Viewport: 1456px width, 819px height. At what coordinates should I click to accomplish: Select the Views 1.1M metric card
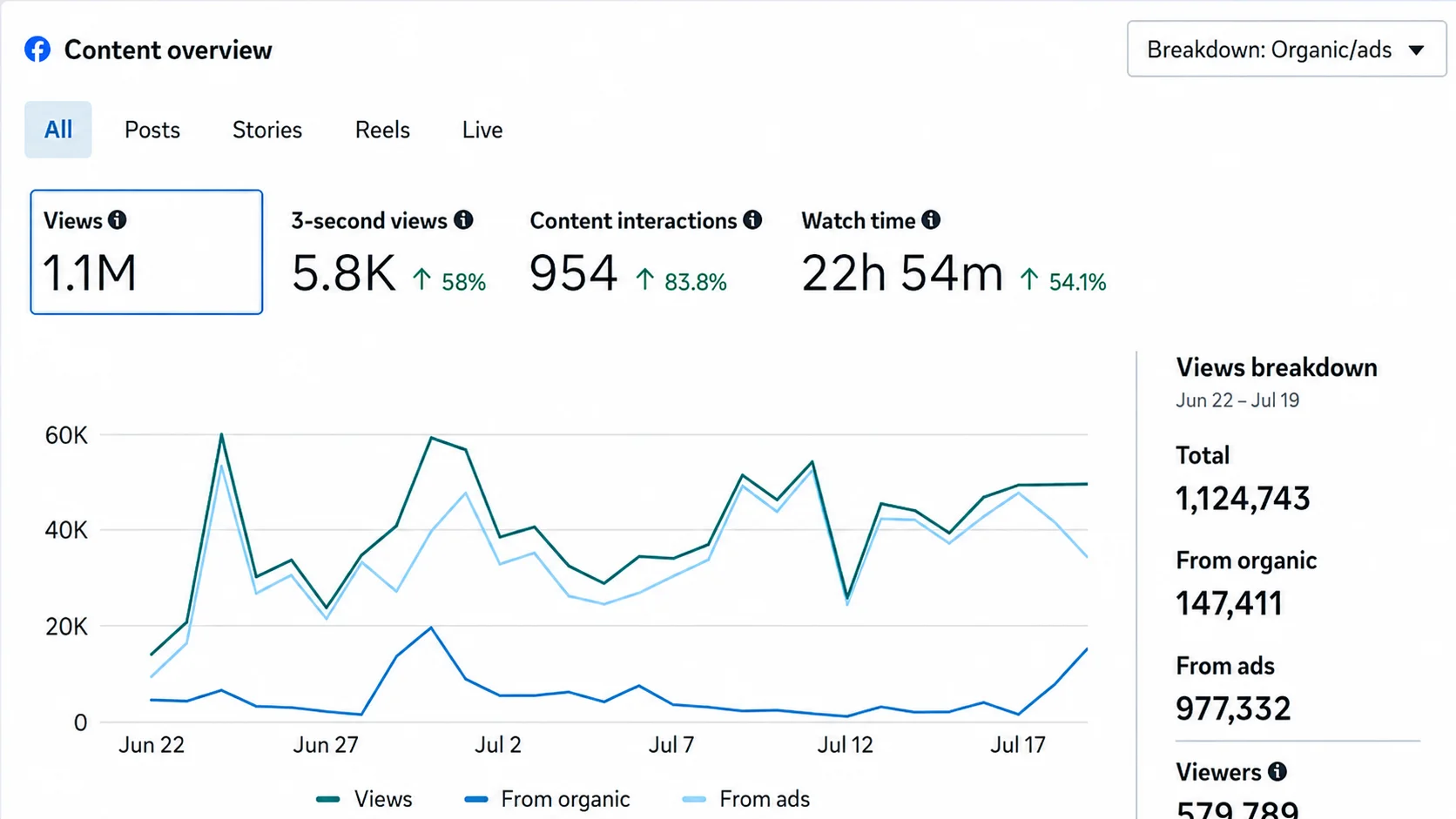[x=146, y=252]
